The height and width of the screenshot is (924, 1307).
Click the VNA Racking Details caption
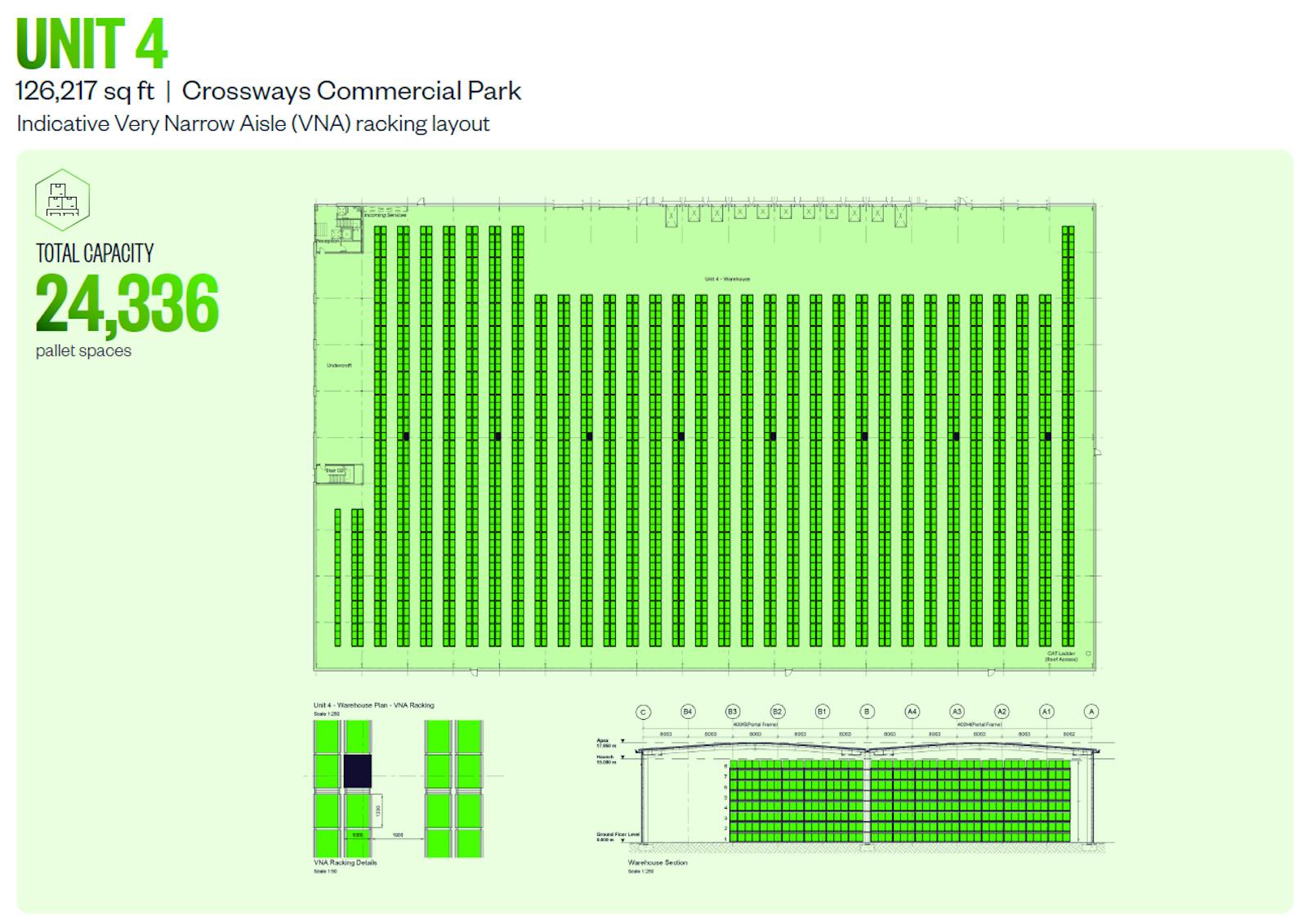(x=346, y=863)
